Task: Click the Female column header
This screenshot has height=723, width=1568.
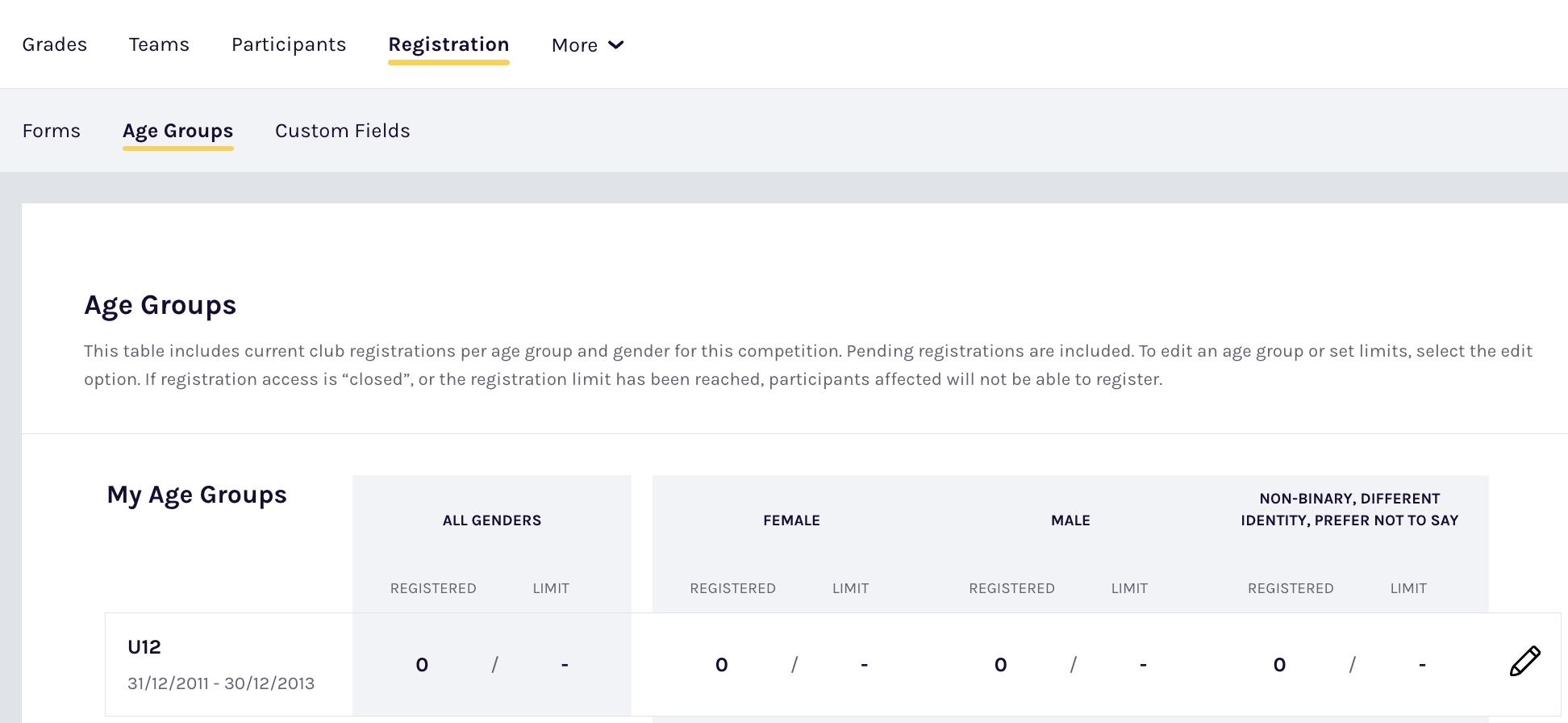Action: [x=791, y=520]
